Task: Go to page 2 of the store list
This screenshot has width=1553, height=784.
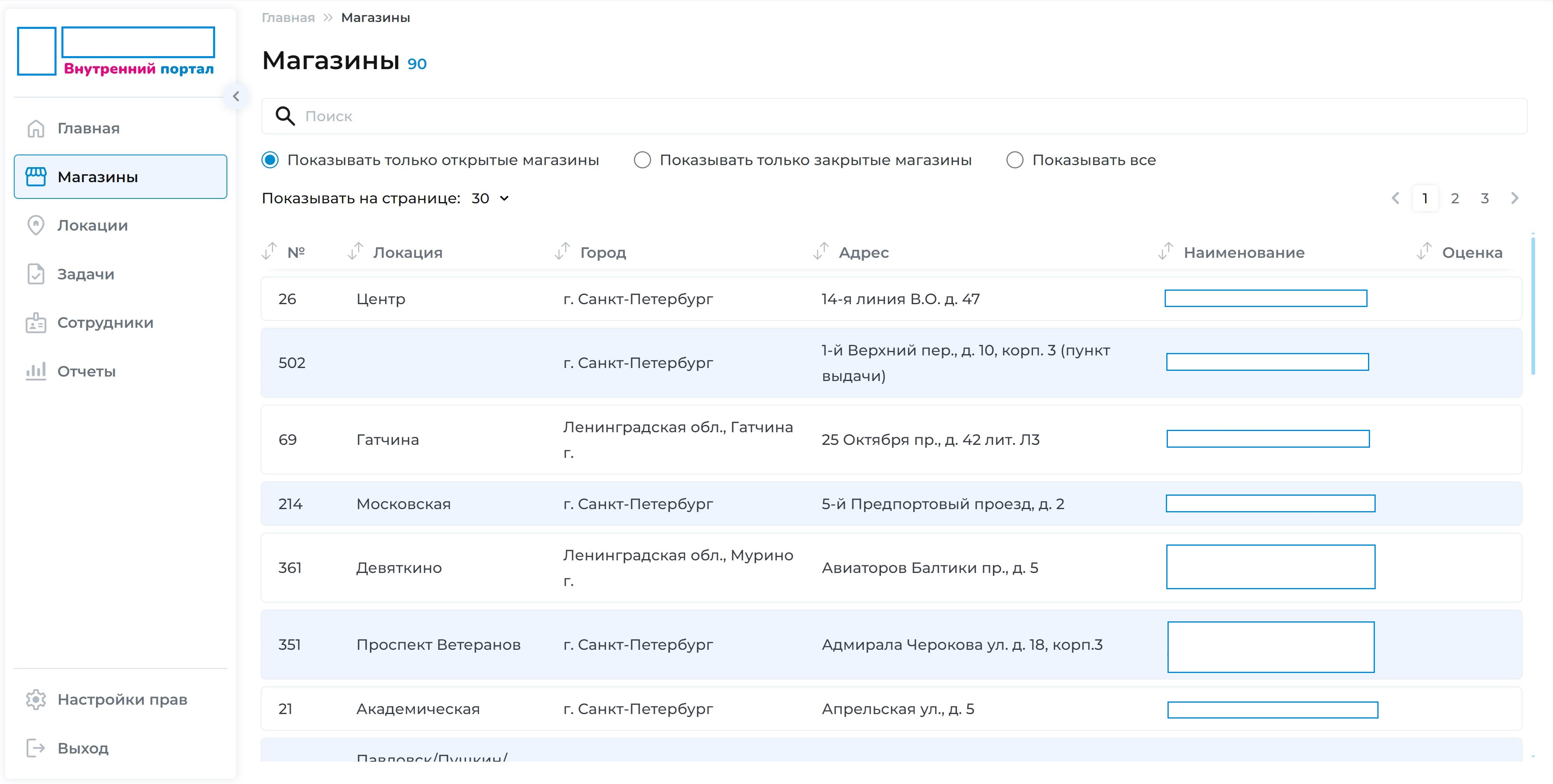Action: coord(1455,198)
